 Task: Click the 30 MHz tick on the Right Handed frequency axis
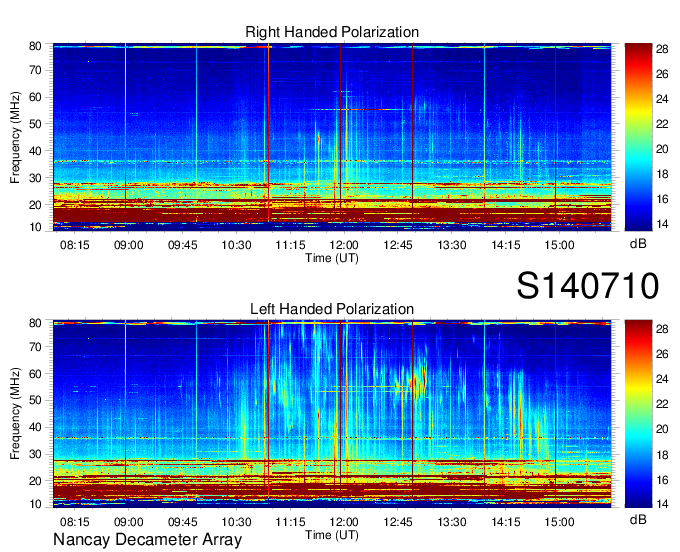(x=35, y=178)
